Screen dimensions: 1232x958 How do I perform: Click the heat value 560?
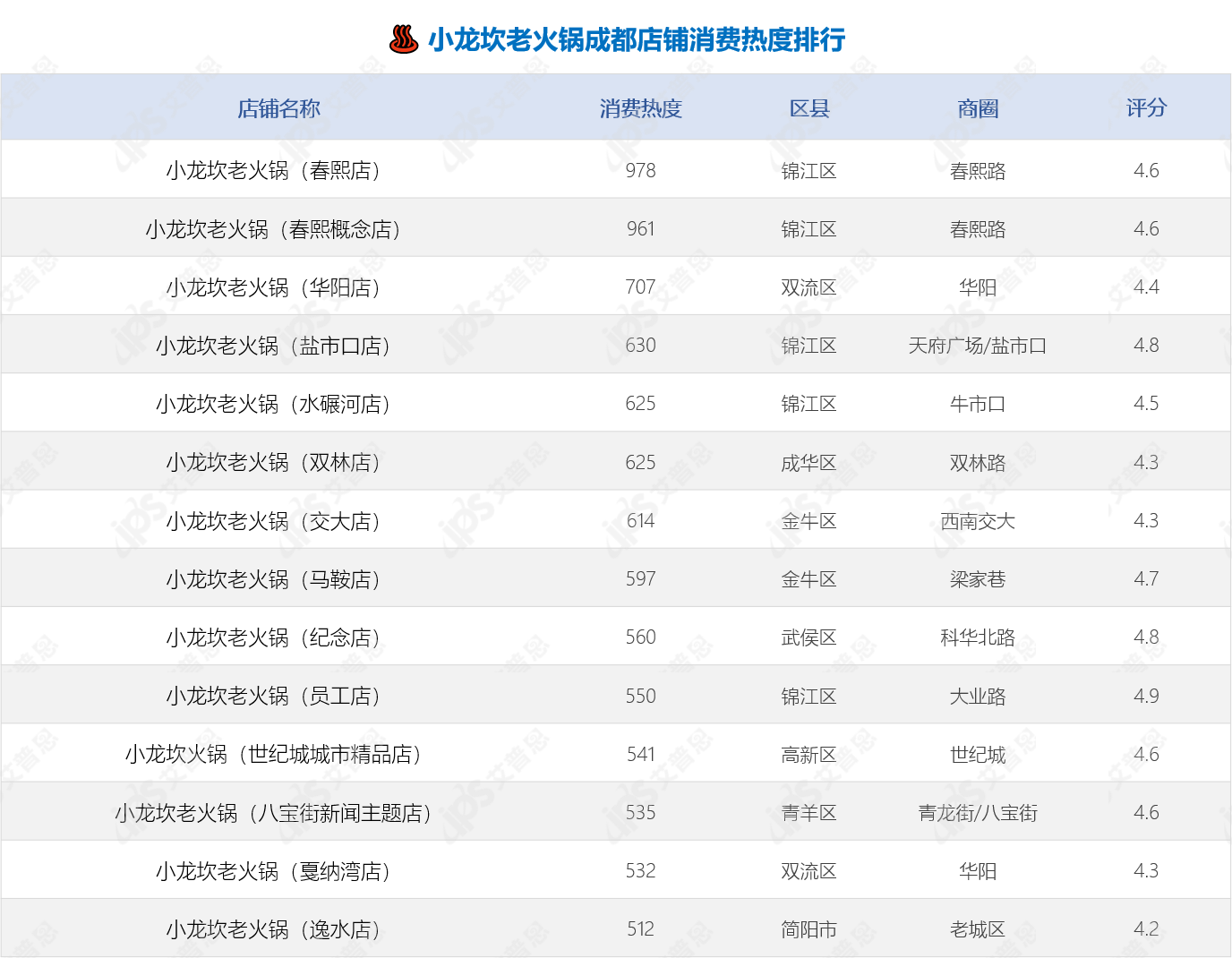click(641, 637)
